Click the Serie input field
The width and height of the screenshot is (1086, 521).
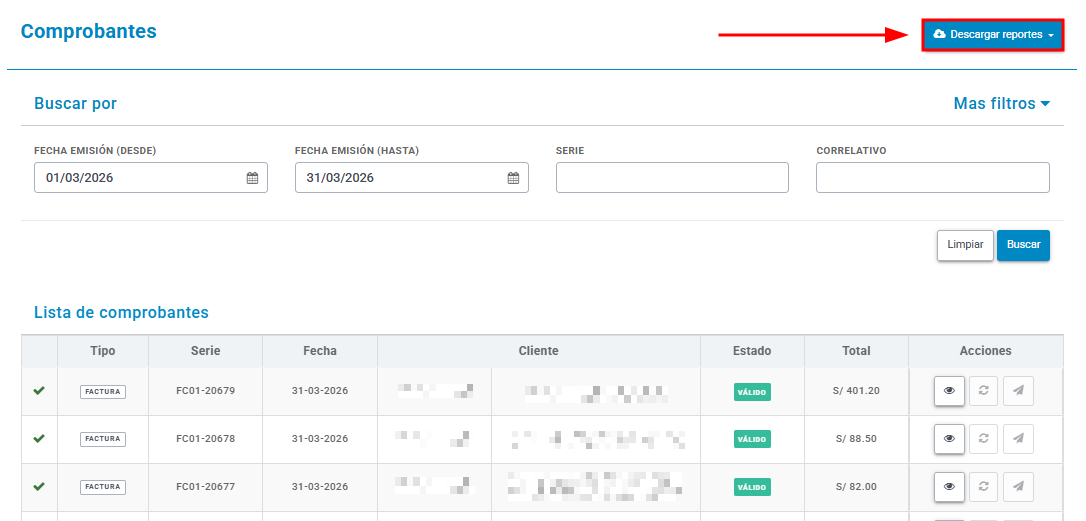pyautogui.click(x=672, y=177)
